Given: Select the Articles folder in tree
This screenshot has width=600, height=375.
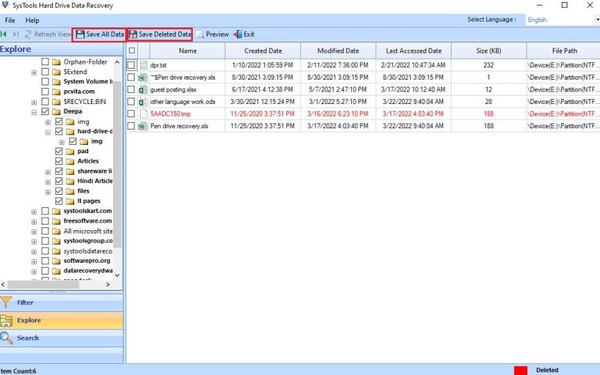Looking at the screenshot, I should pyautogui.click(x=88, y=161).
